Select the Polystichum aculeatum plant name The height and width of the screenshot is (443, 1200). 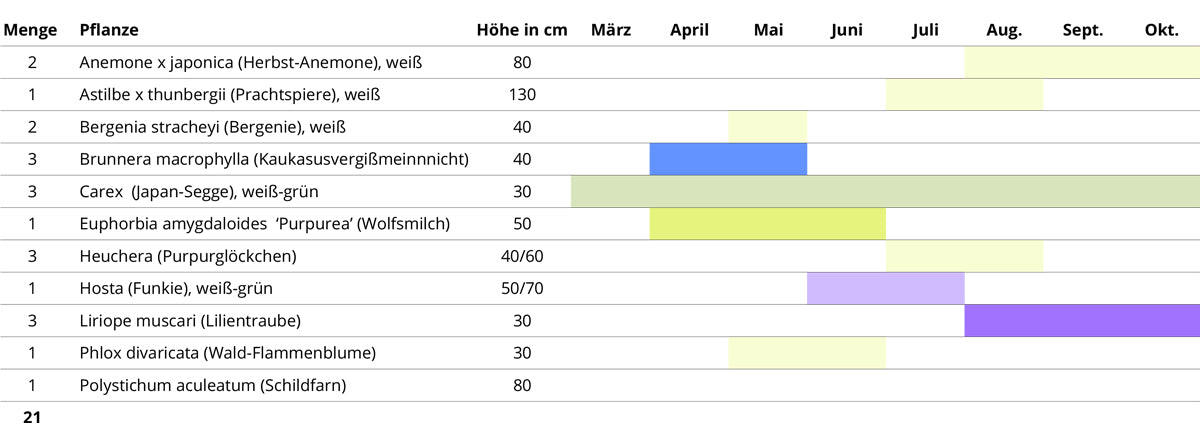coord(227,385)
